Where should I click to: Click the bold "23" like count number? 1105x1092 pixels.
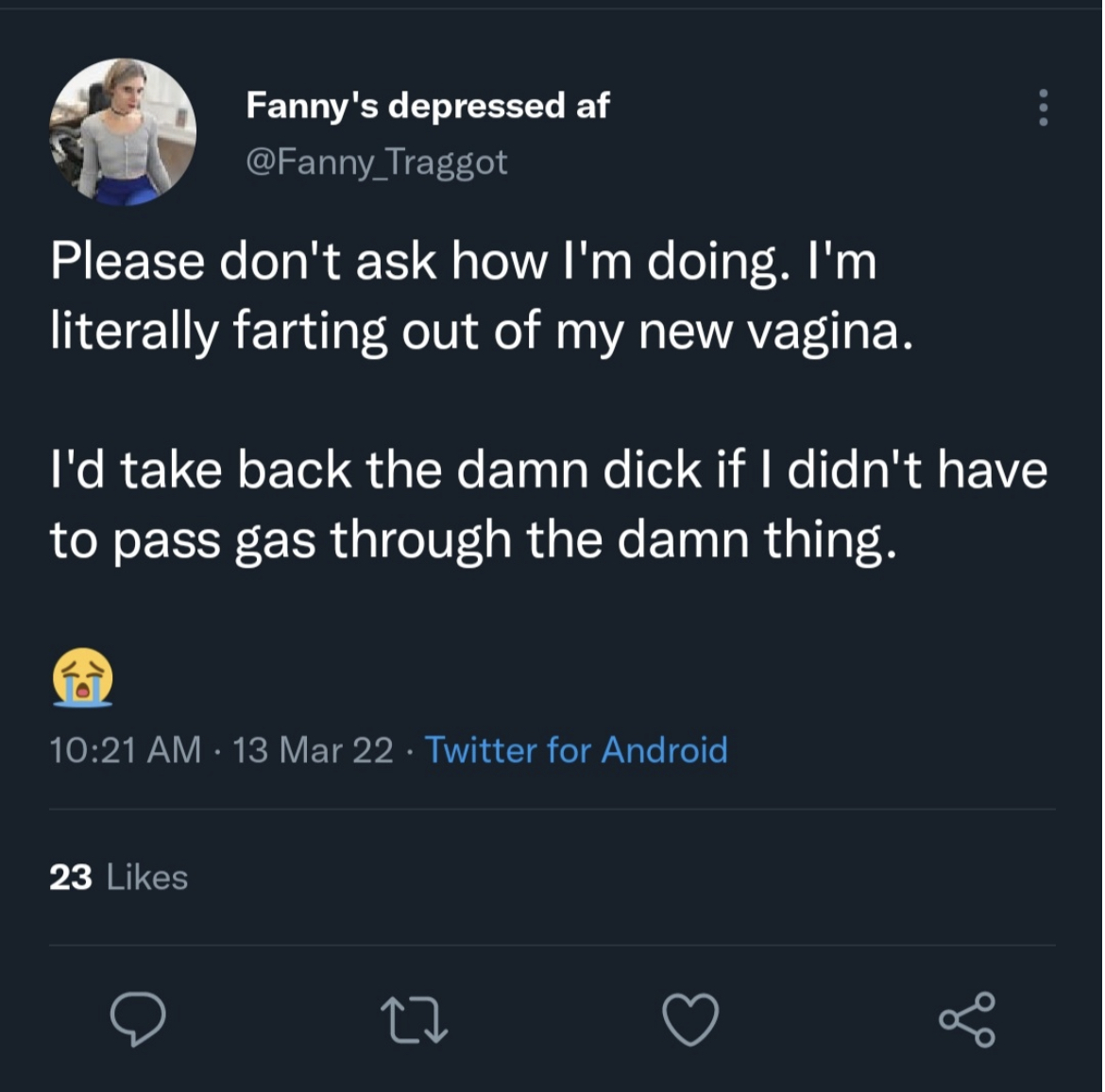coord(71,878)
